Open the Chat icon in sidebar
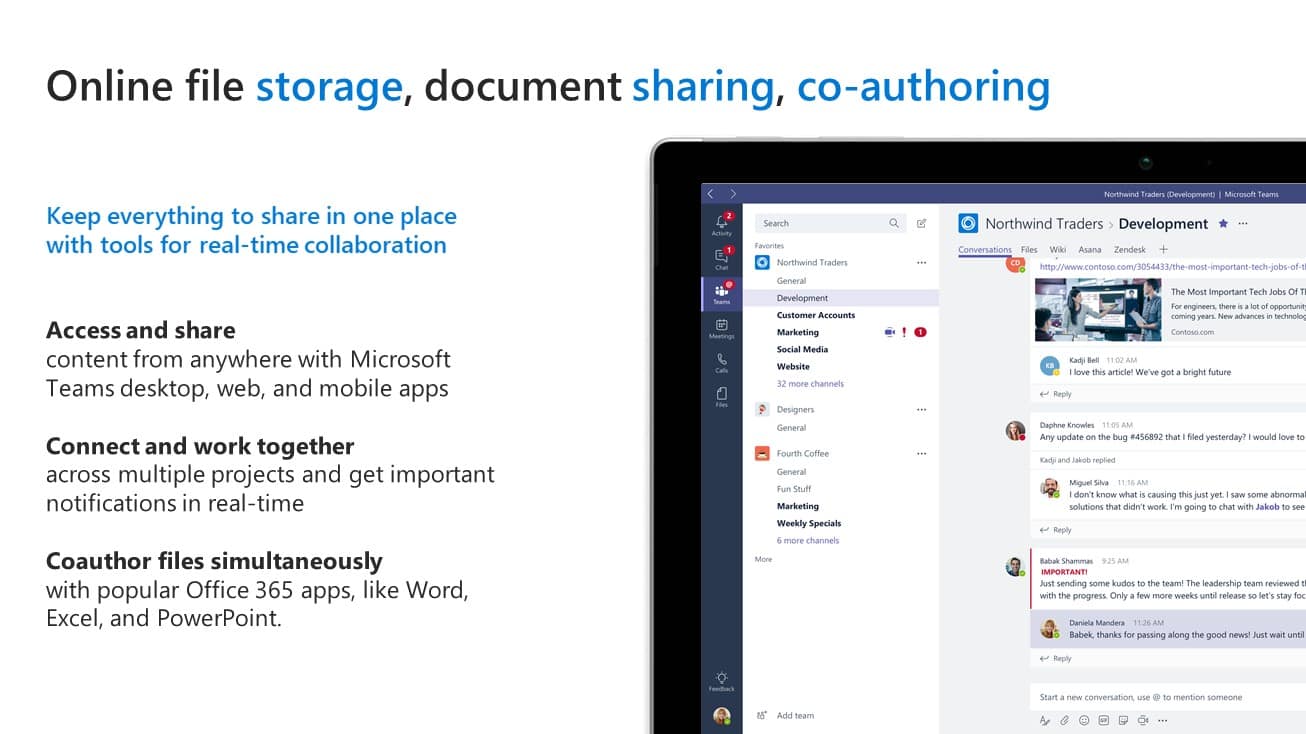The width and height of the screenshot is (1306, 734). point(721,259)
